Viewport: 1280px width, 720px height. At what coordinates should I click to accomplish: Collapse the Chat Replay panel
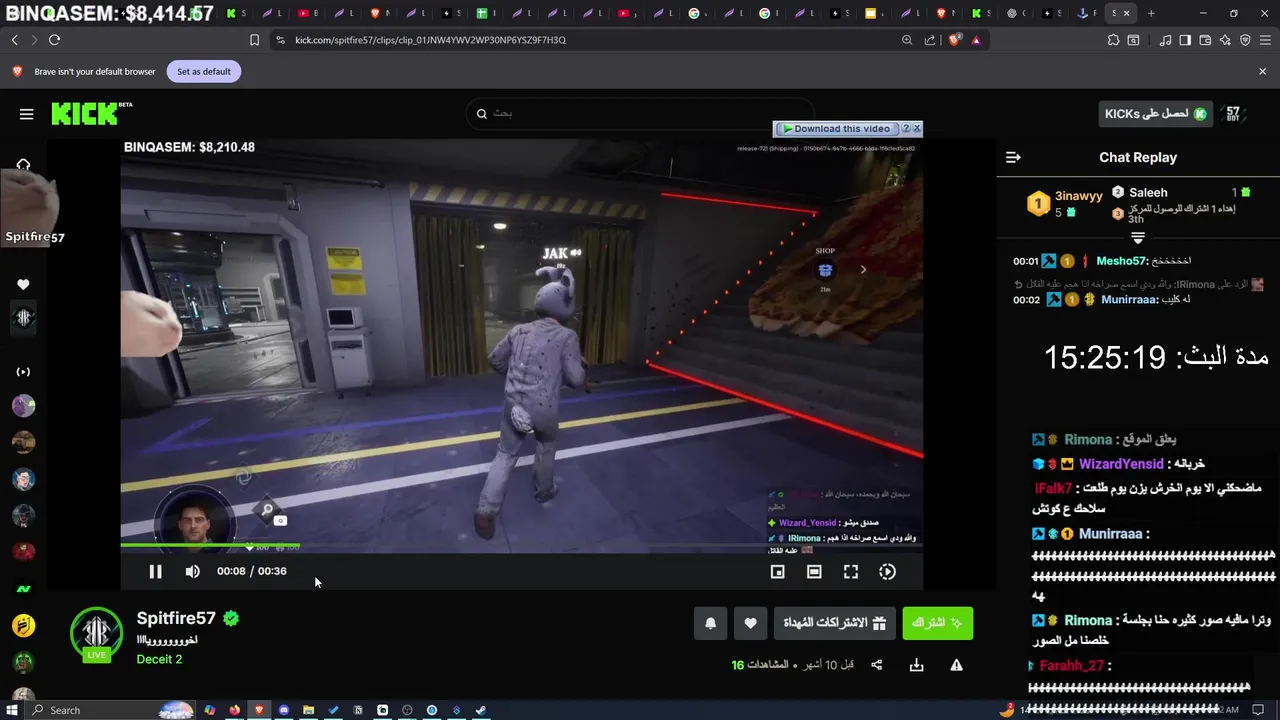click(x=1013, y=157)
